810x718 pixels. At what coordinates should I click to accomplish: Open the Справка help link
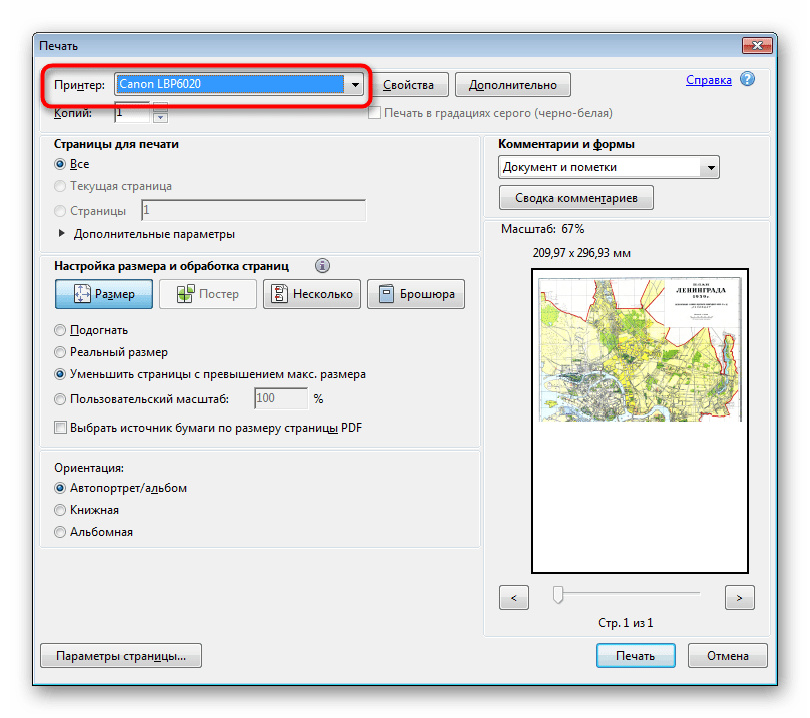708,80
